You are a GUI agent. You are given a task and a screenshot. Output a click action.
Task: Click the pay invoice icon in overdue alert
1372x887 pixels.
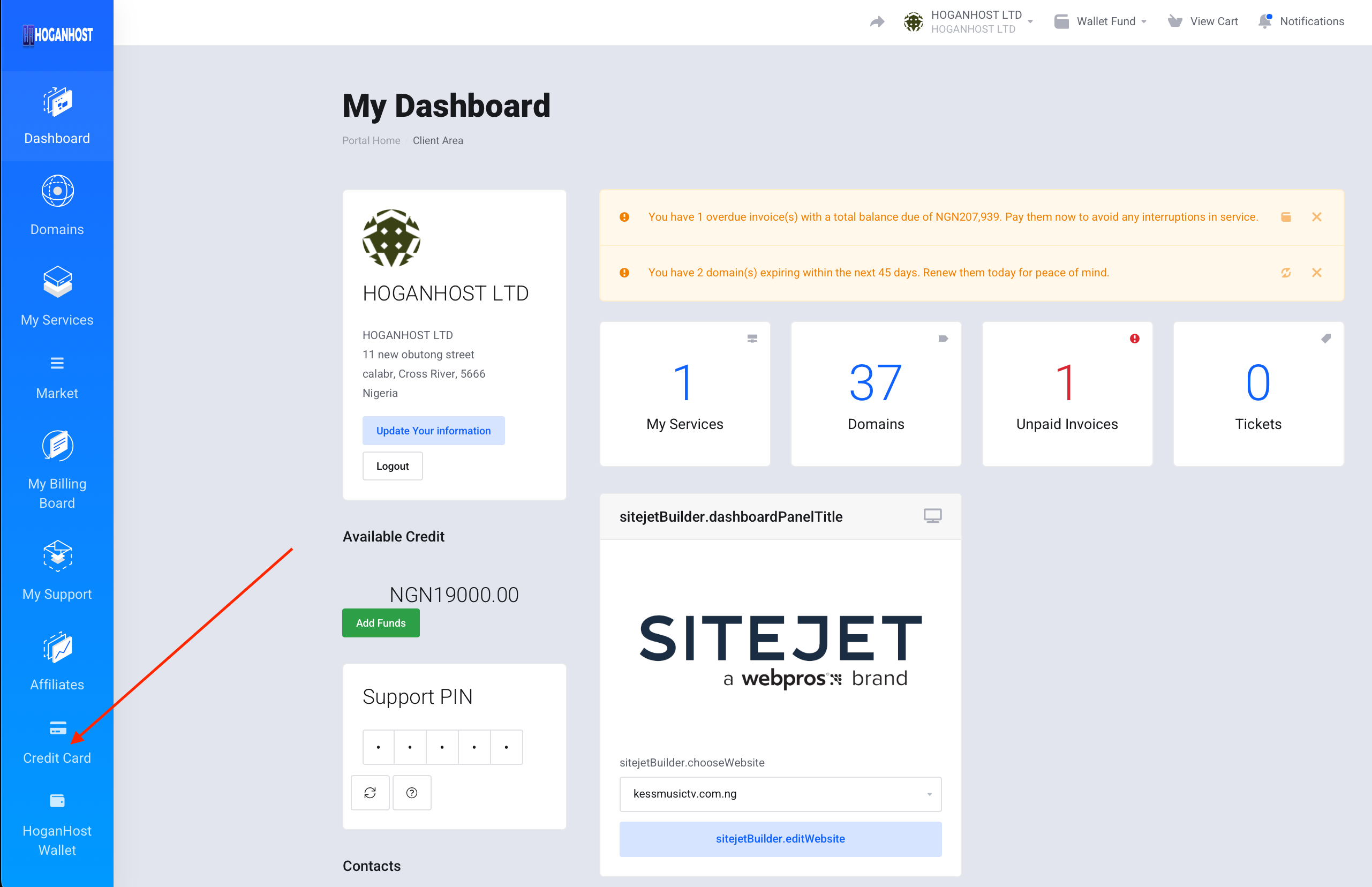click(x=1286, y=217)
